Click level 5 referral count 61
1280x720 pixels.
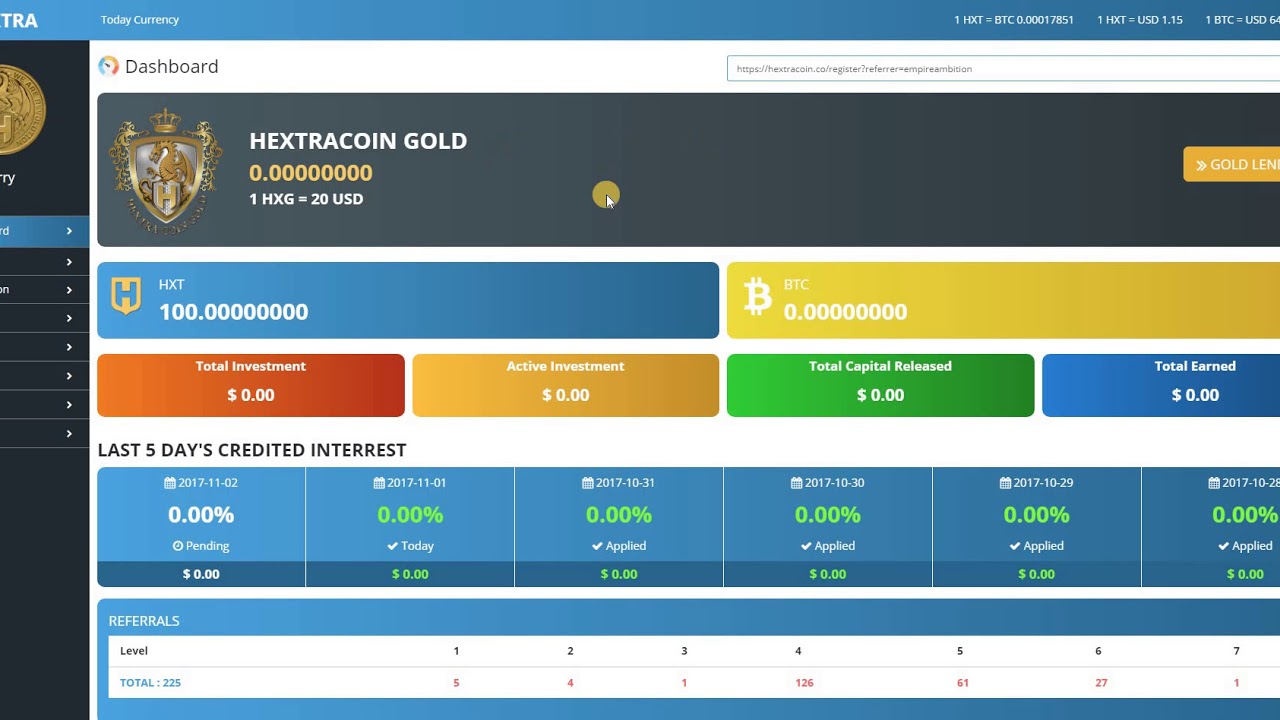pyautogui.click(x=963, y=683)
